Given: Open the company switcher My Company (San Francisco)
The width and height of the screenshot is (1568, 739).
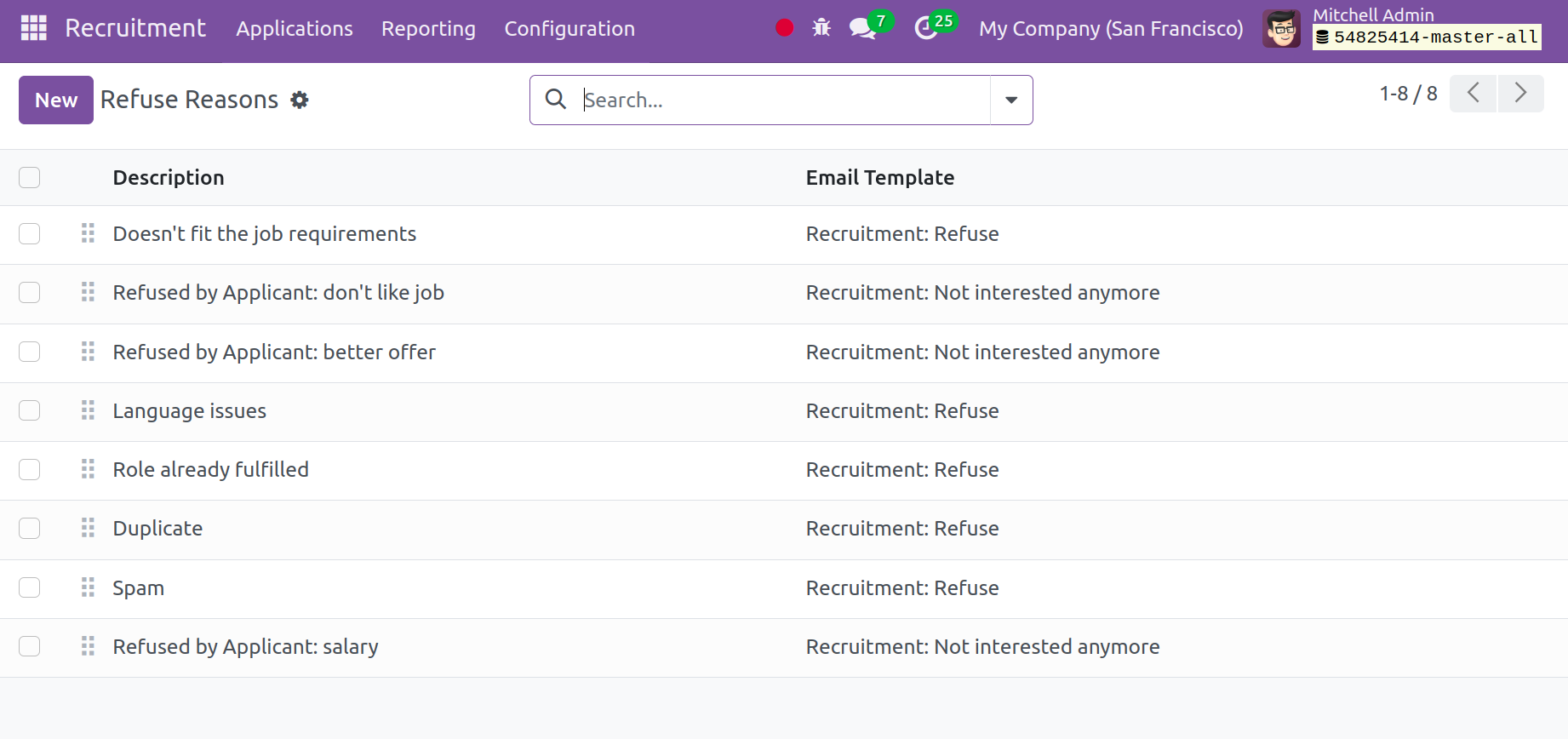Looking at the screenshot, I should (1111, 29).
